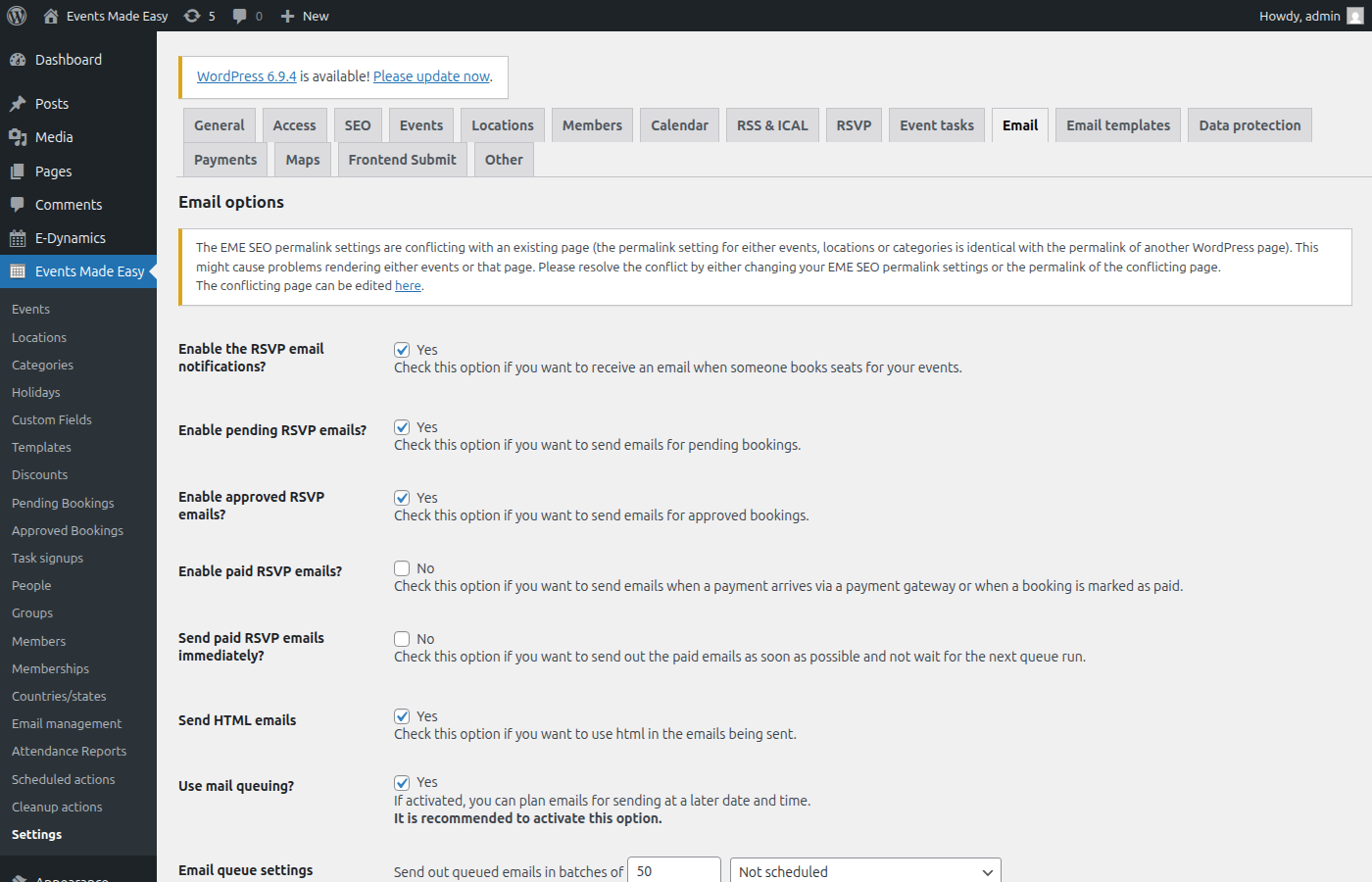The width and height of the screenshot is (1372, 882).
Task: Disable RSVP email notifications checkbox
Action: point(402,349)
